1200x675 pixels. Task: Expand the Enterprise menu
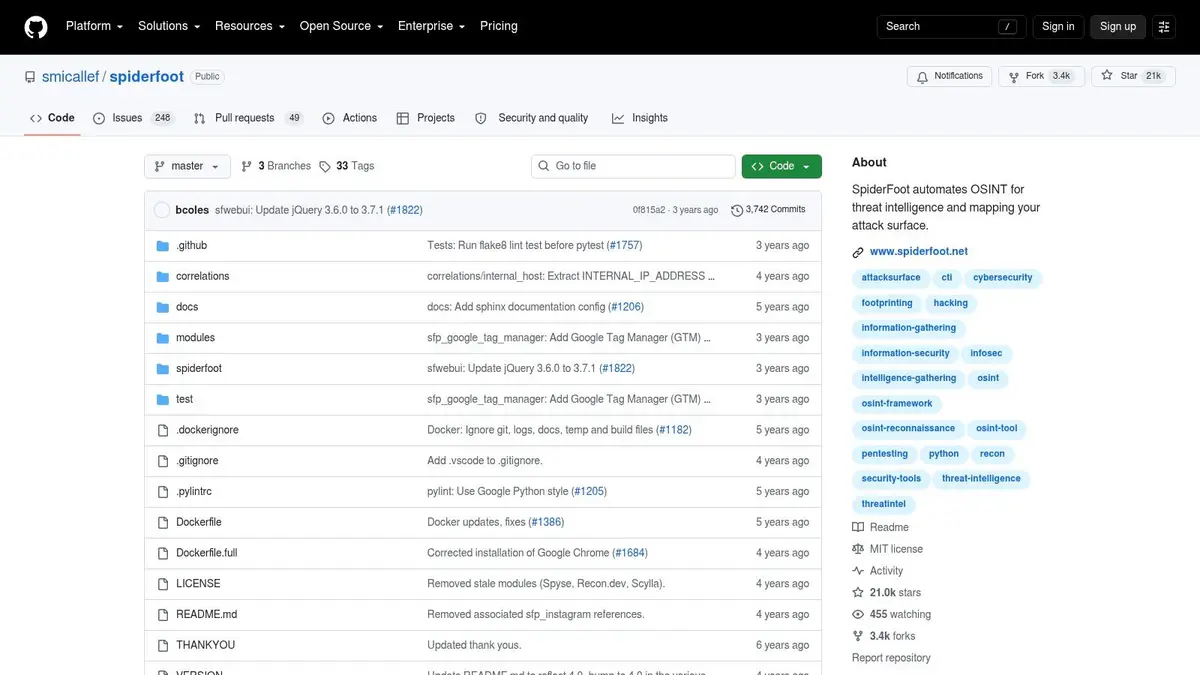(x=431, y=26)
